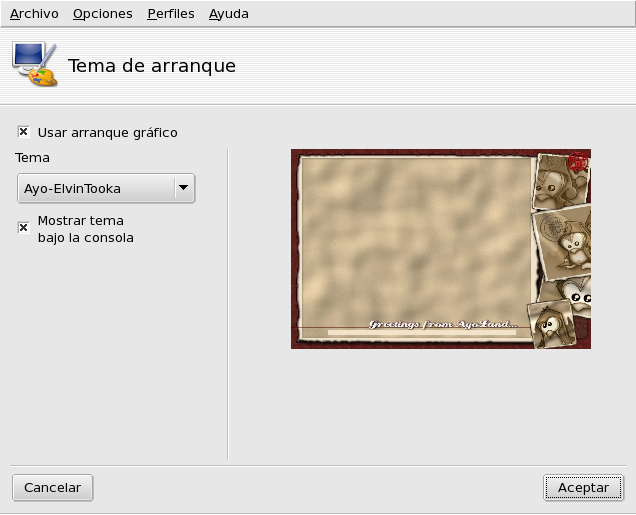Open the Archivo menu
This screenshot has width=636, height=515.
tap(34, 14)
